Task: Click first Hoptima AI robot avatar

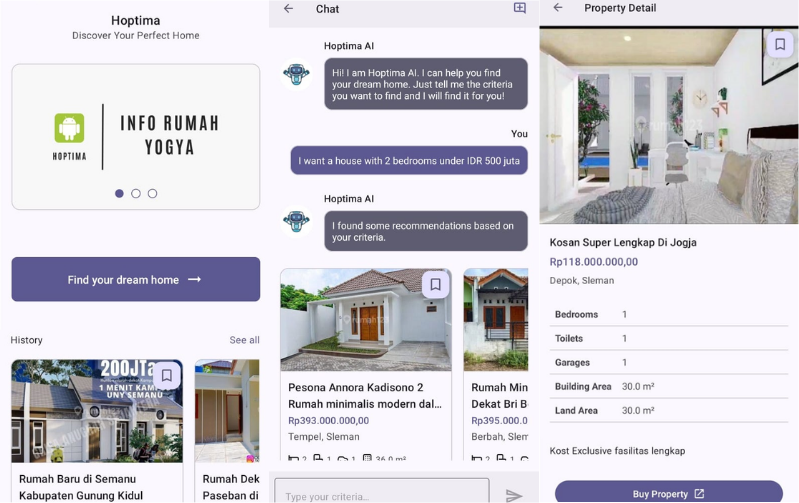Action: pyautogui.click(x=297, y=74)
